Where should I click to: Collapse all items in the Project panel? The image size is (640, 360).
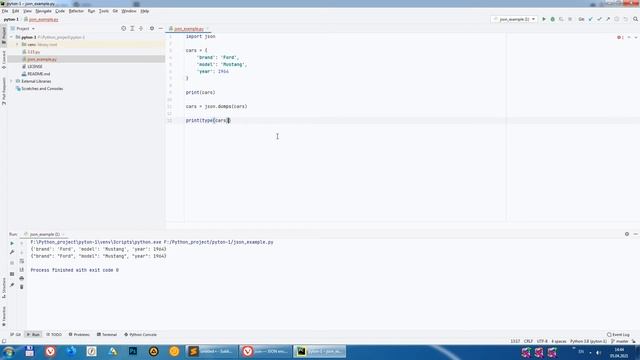pyautogui.click(x=141, y=29)
